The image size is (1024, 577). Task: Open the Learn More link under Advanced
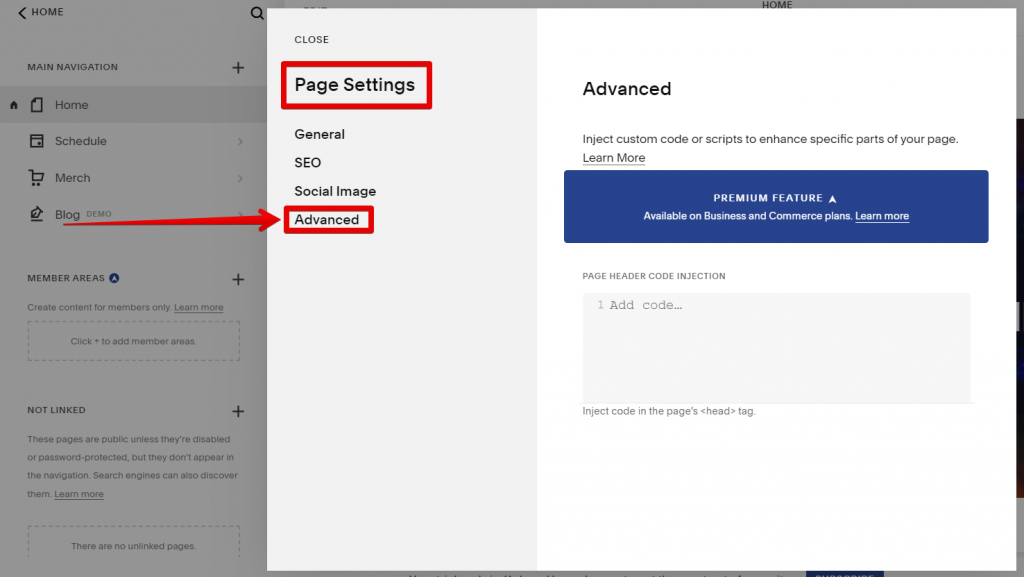coord(613,157)
